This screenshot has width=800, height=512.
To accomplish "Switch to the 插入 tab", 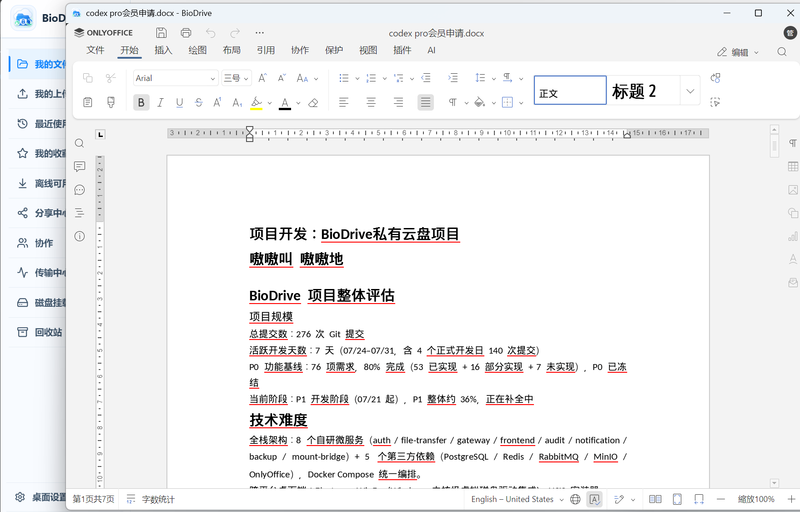I will [x=163, y=50].
